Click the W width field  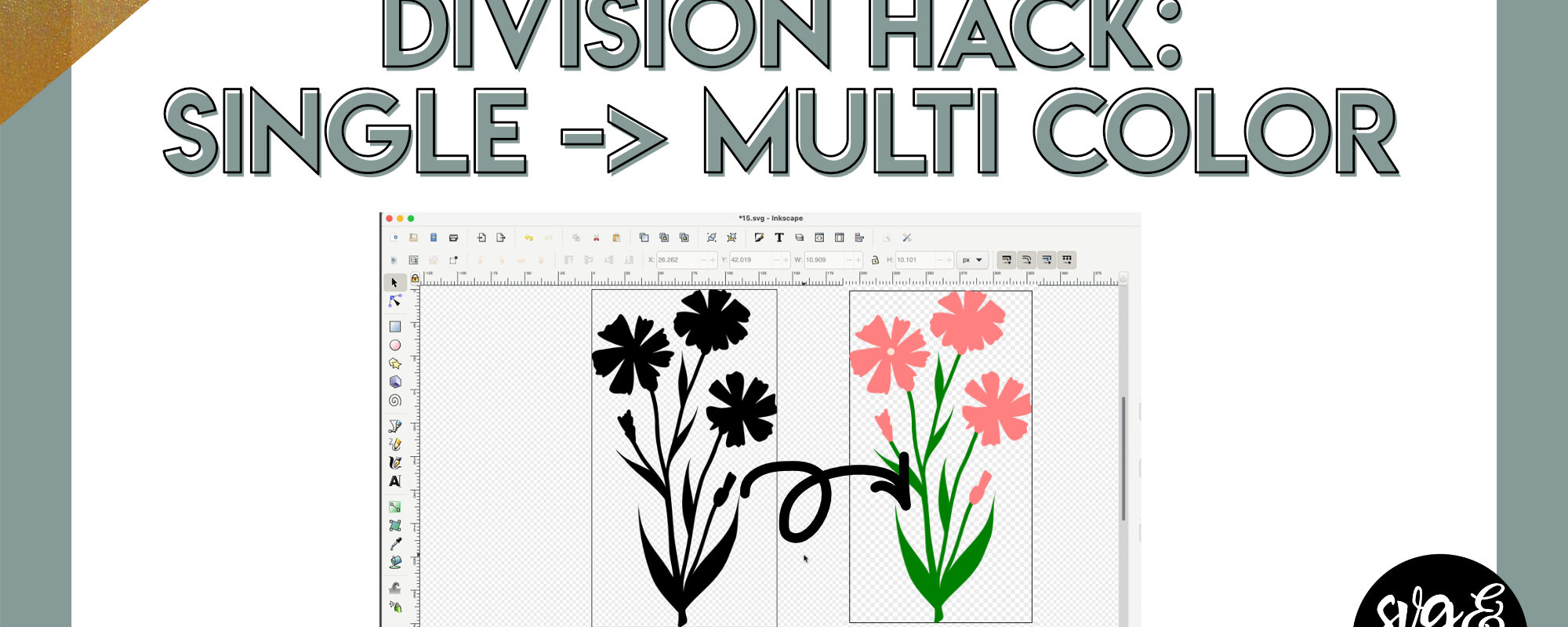pos(834,259)
